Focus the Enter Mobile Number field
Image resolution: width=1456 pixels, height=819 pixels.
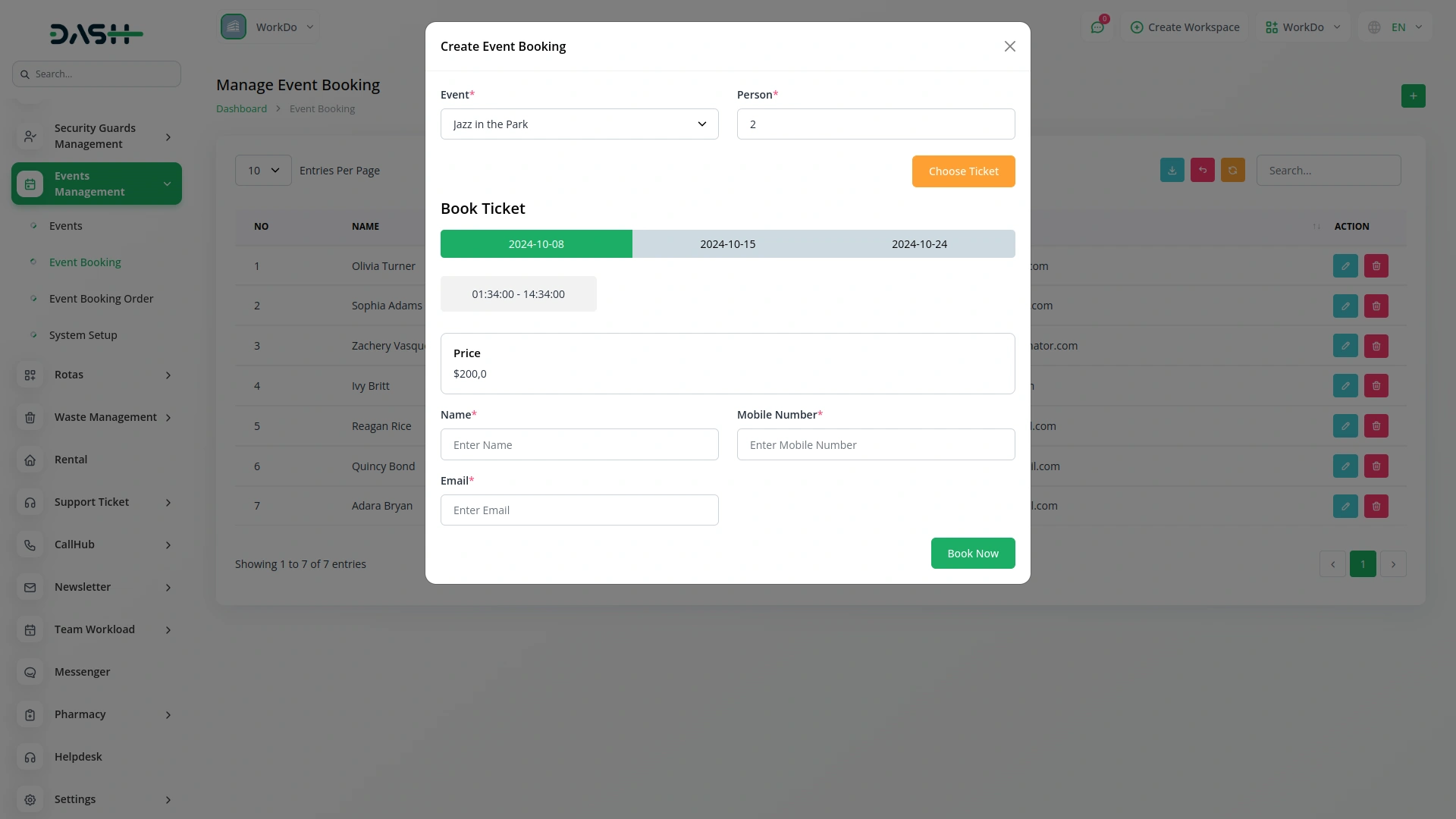point(875,445)
